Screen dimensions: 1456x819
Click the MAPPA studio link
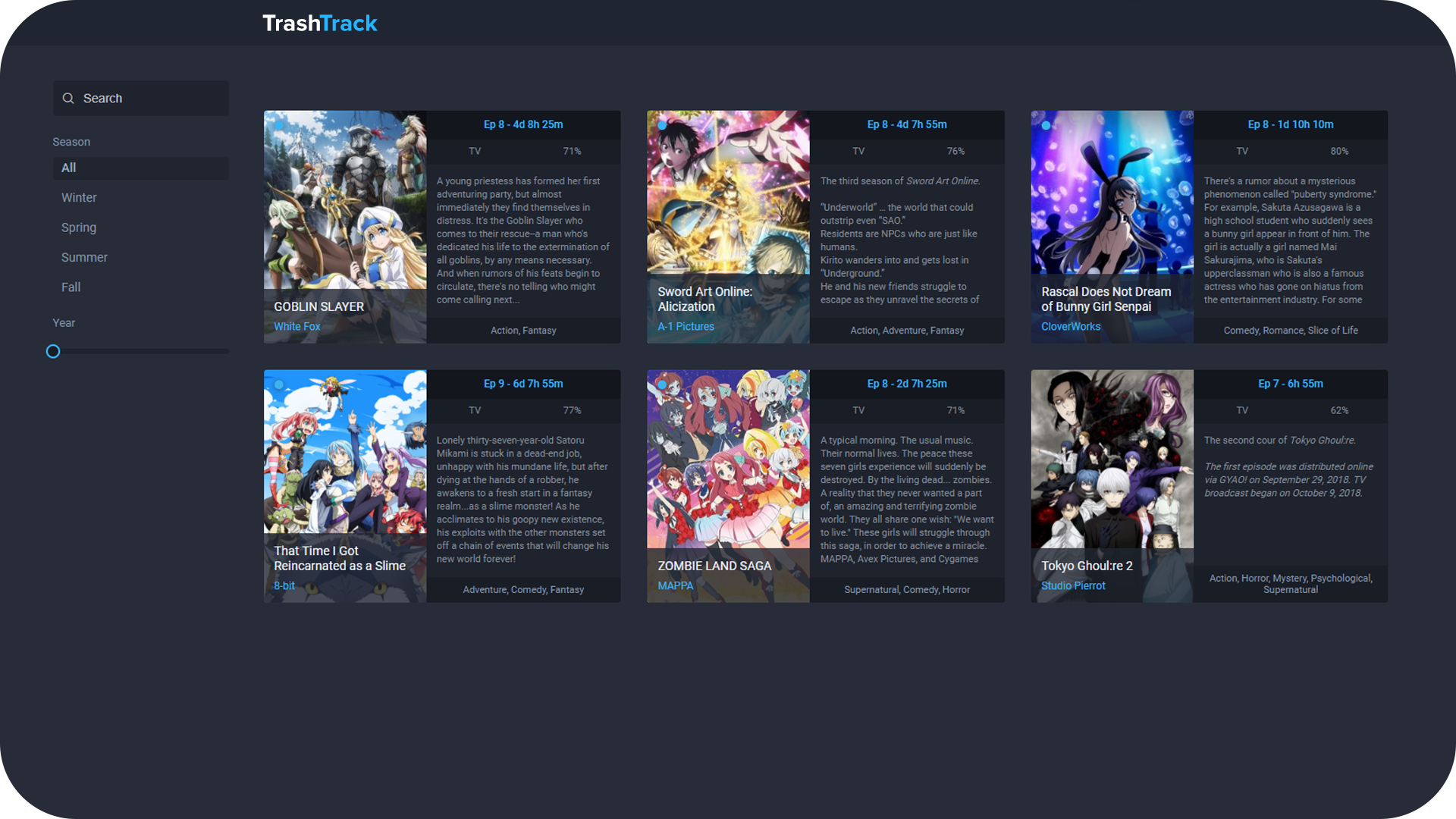(675, 586)
